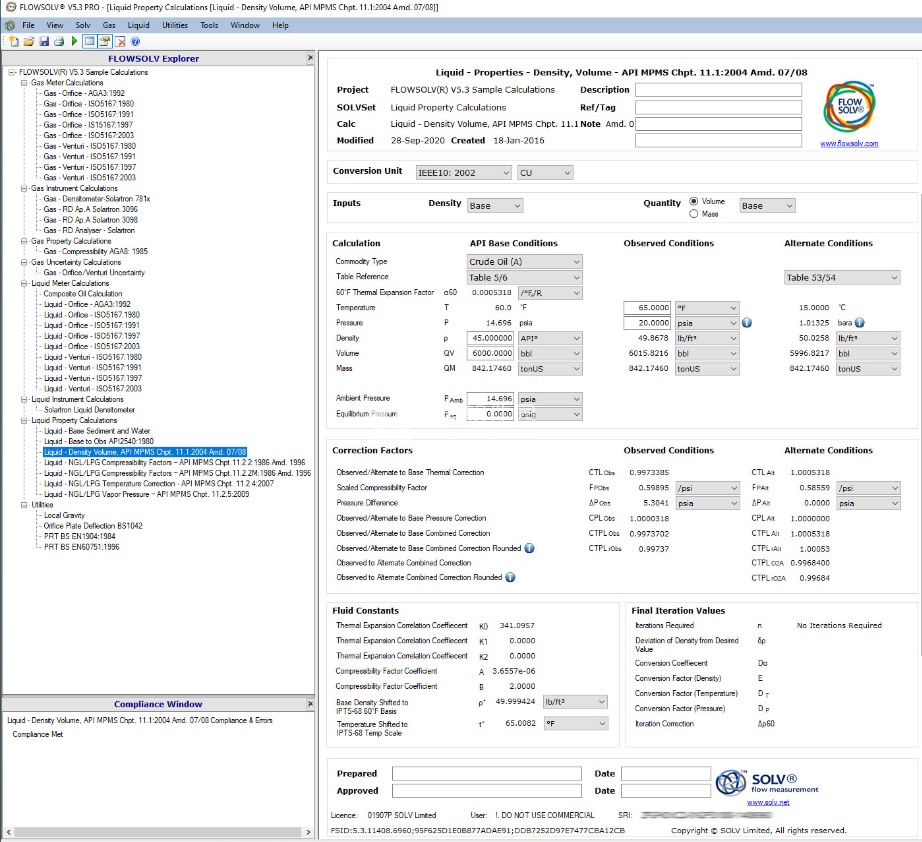Click the FLOWSOLV colorful logo
Image resolution: width=922 pixels, height=842 pixels.
tap(849, 107)
